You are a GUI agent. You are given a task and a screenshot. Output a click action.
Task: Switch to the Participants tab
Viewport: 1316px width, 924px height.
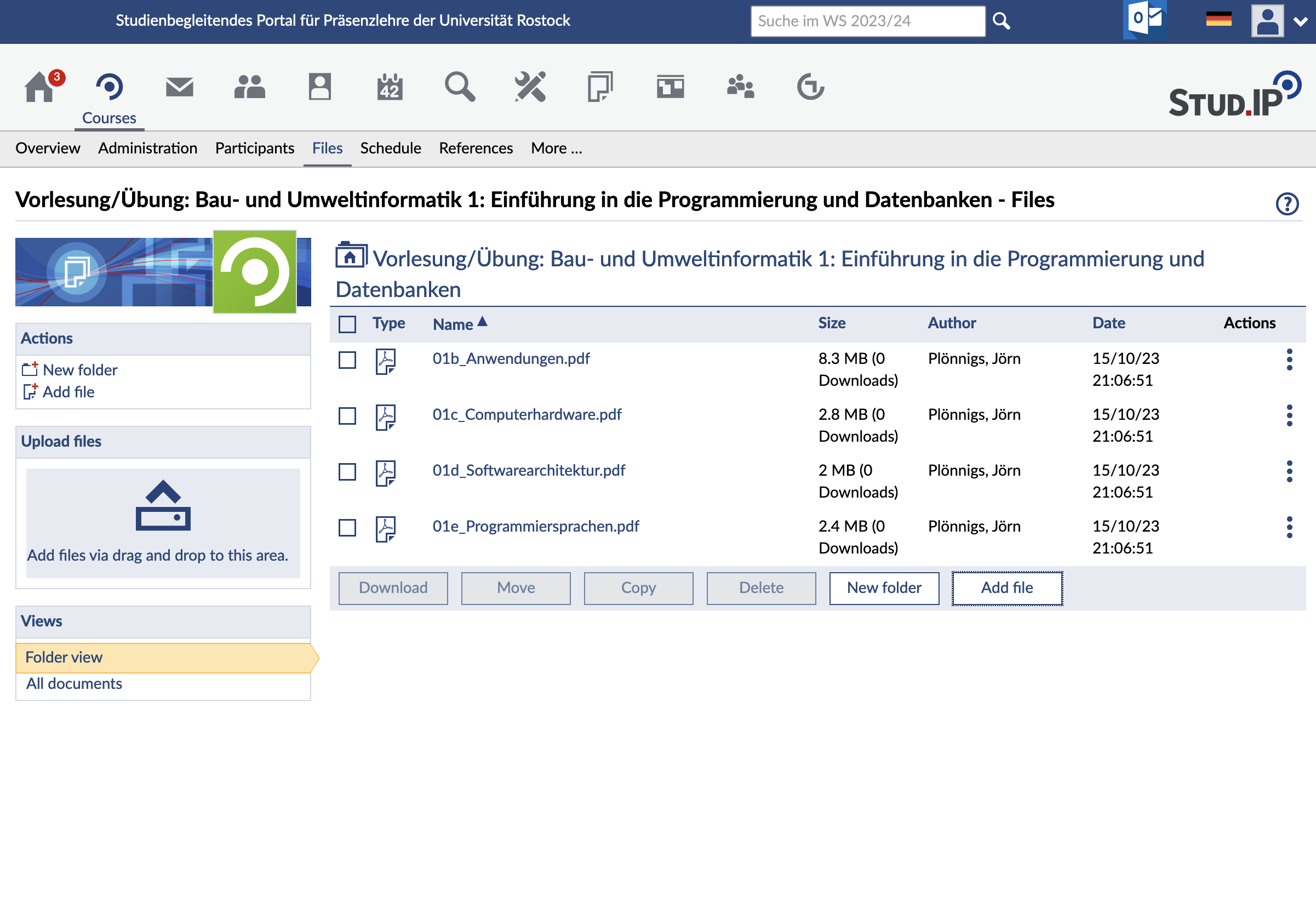[254, 149]
